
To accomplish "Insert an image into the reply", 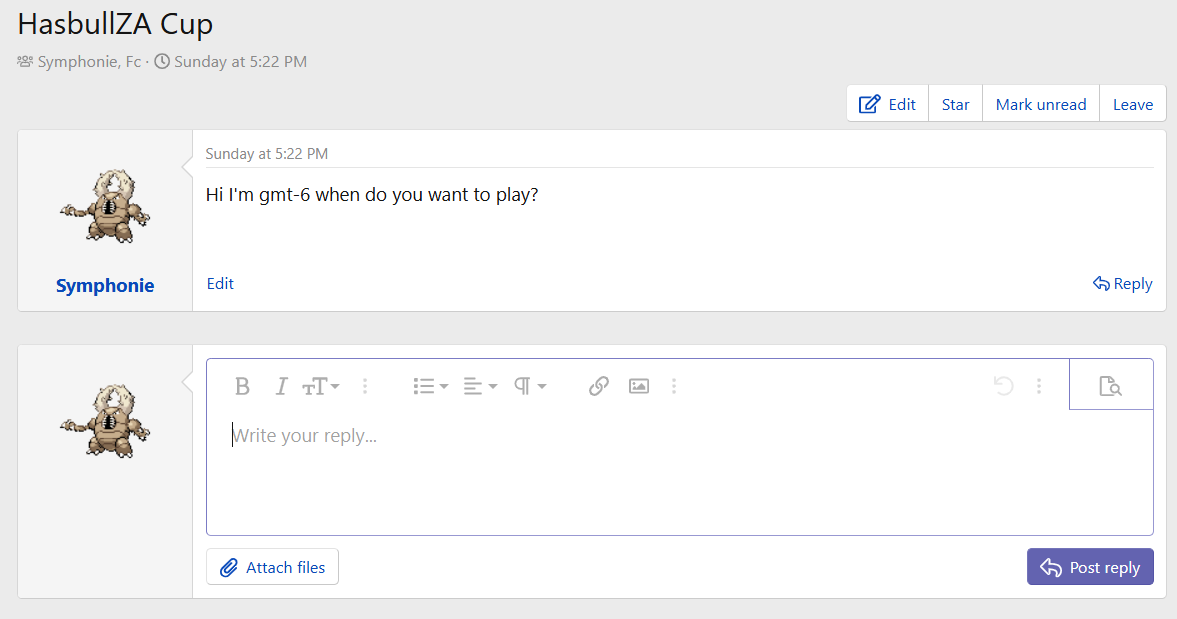I will [639, 386].
